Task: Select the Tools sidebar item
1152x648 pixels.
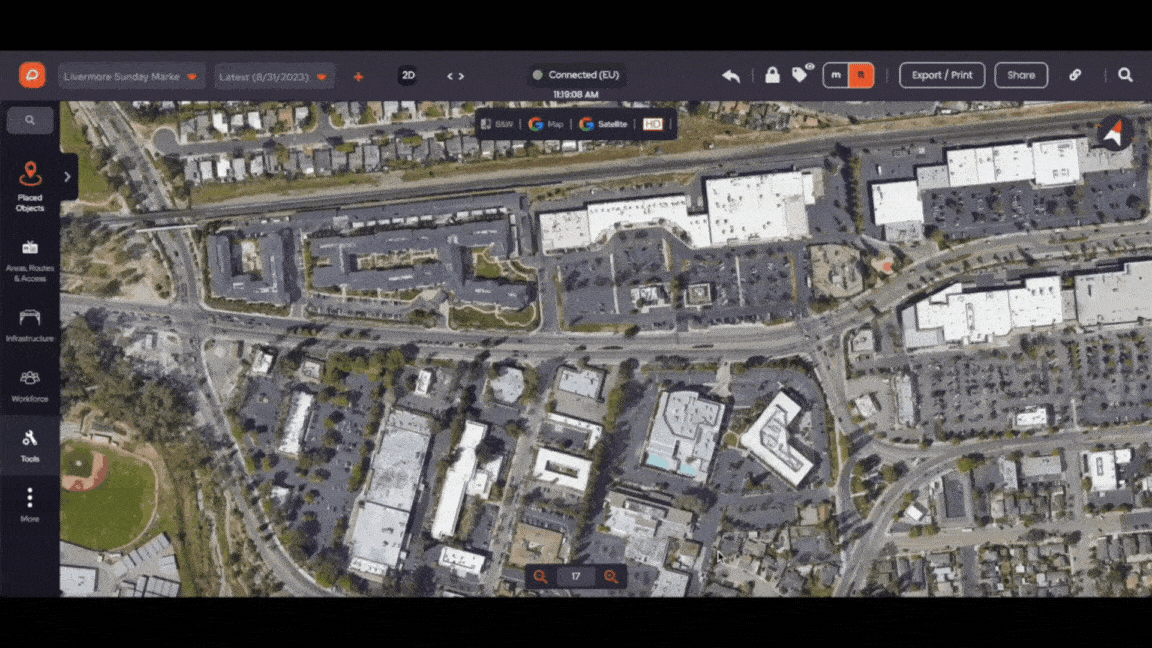Action: pos(30,446)
